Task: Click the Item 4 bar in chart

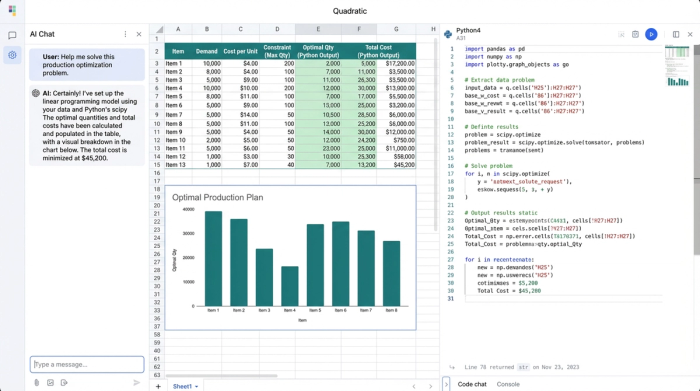Action: pos(290,286)
